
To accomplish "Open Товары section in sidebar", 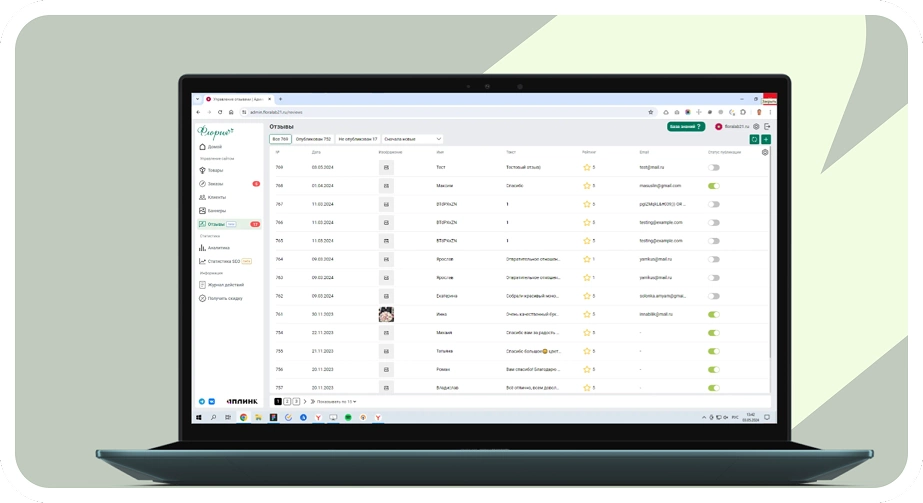I will (x=215, y=170).
